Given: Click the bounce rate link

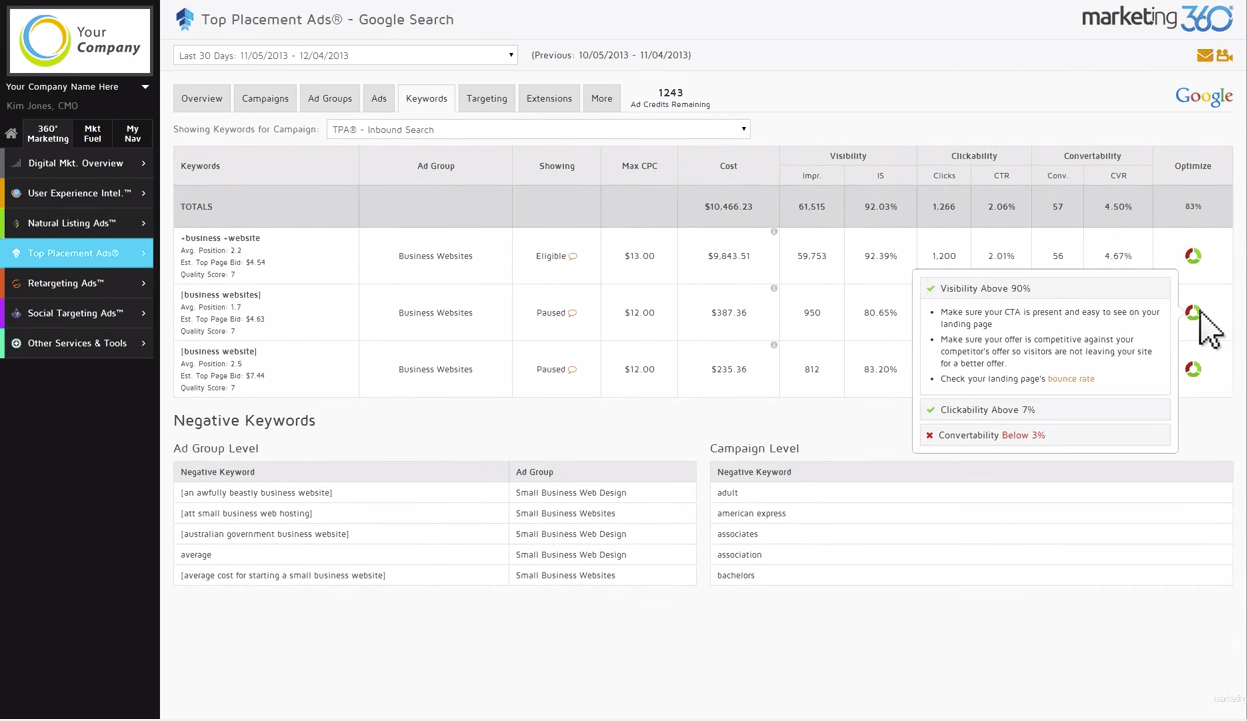Looking at the screenshot, I should pos(1070,378).
